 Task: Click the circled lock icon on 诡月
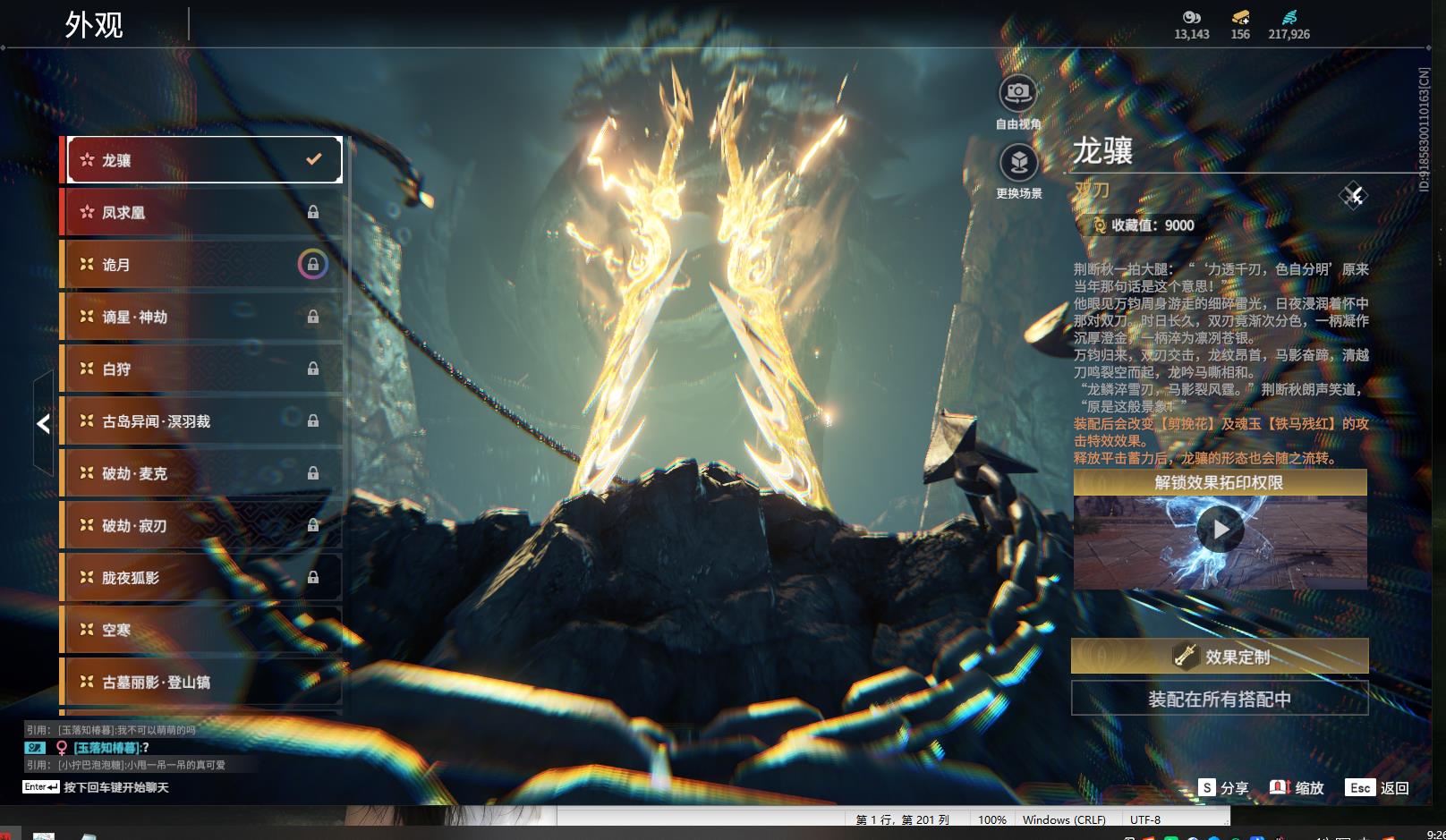(x=312, y=264)
